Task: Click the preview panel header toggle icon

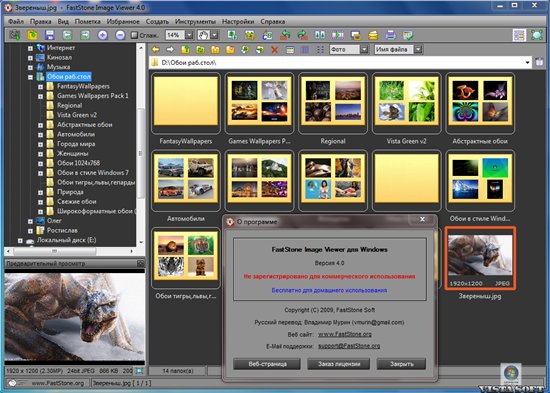Action: [x=140, y=263]
